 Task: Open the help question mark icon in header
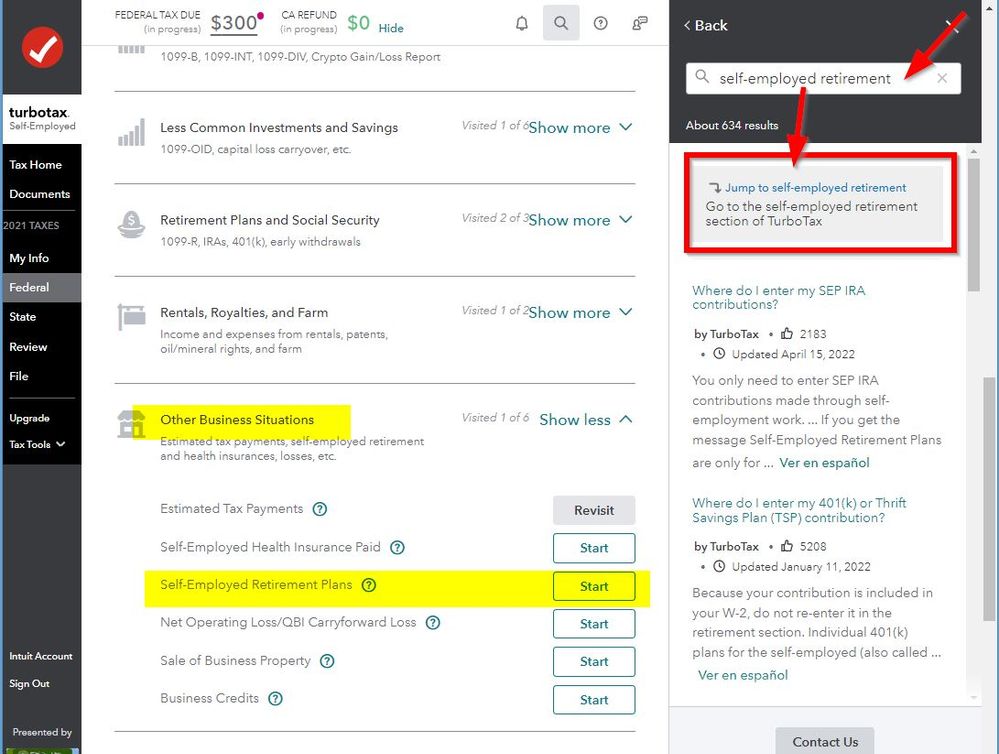[x=600, y=24]
